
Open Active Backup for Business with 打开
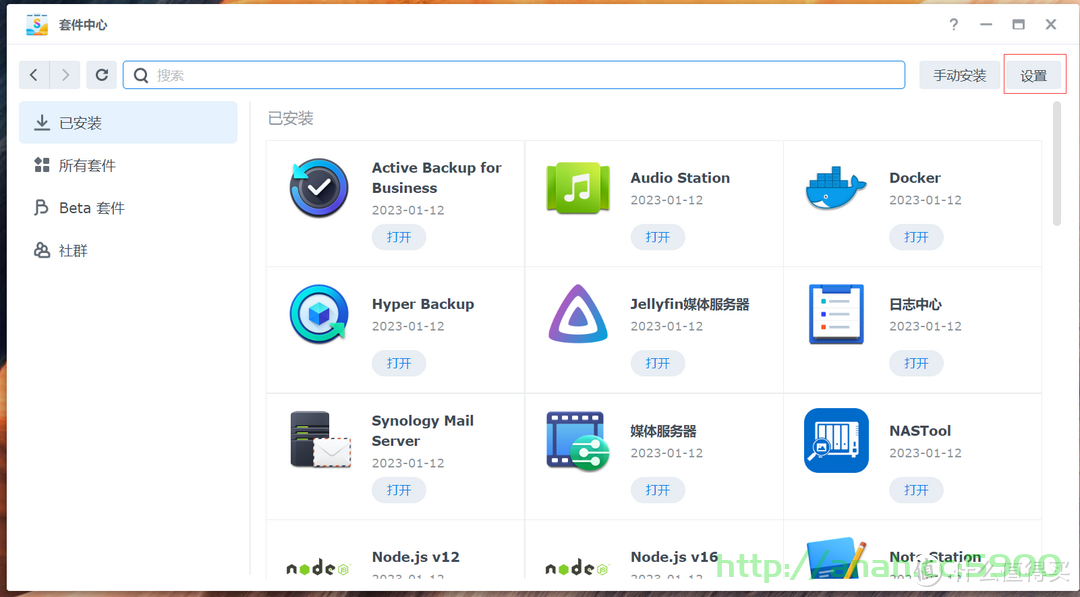coord(399,237)
